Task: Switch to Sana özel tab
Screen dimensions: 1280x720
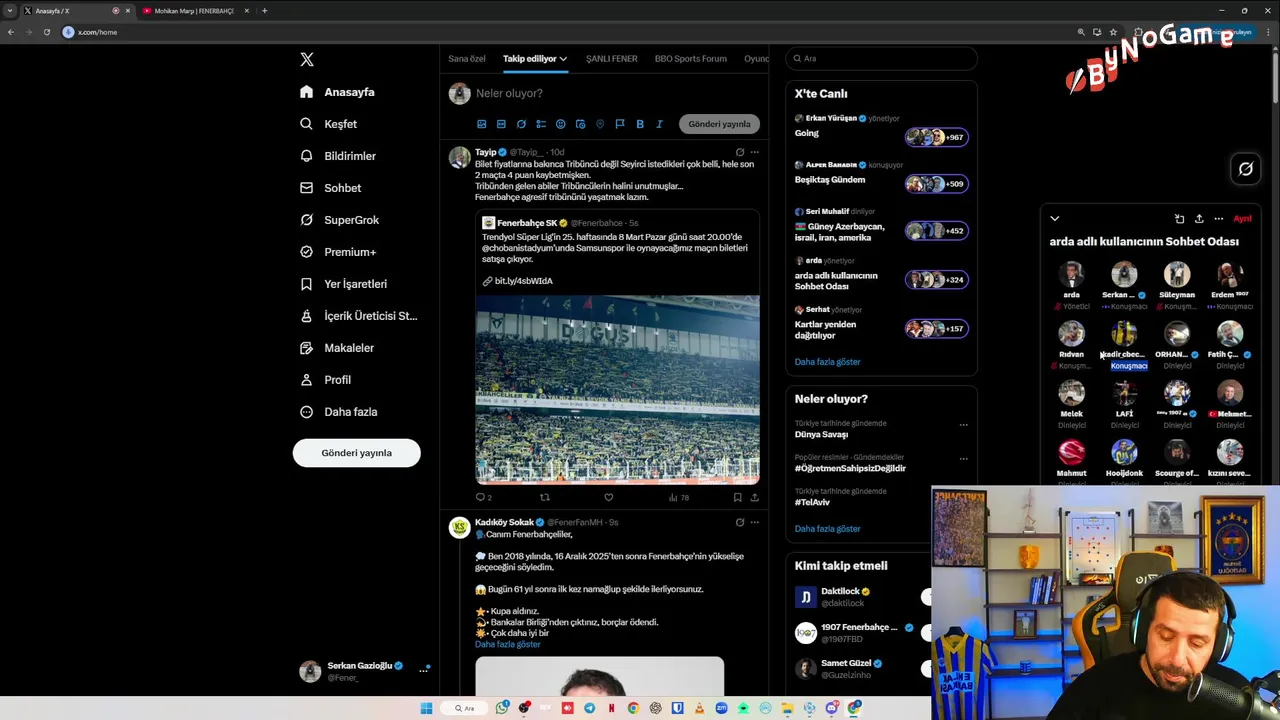Action: coord(466,59)
